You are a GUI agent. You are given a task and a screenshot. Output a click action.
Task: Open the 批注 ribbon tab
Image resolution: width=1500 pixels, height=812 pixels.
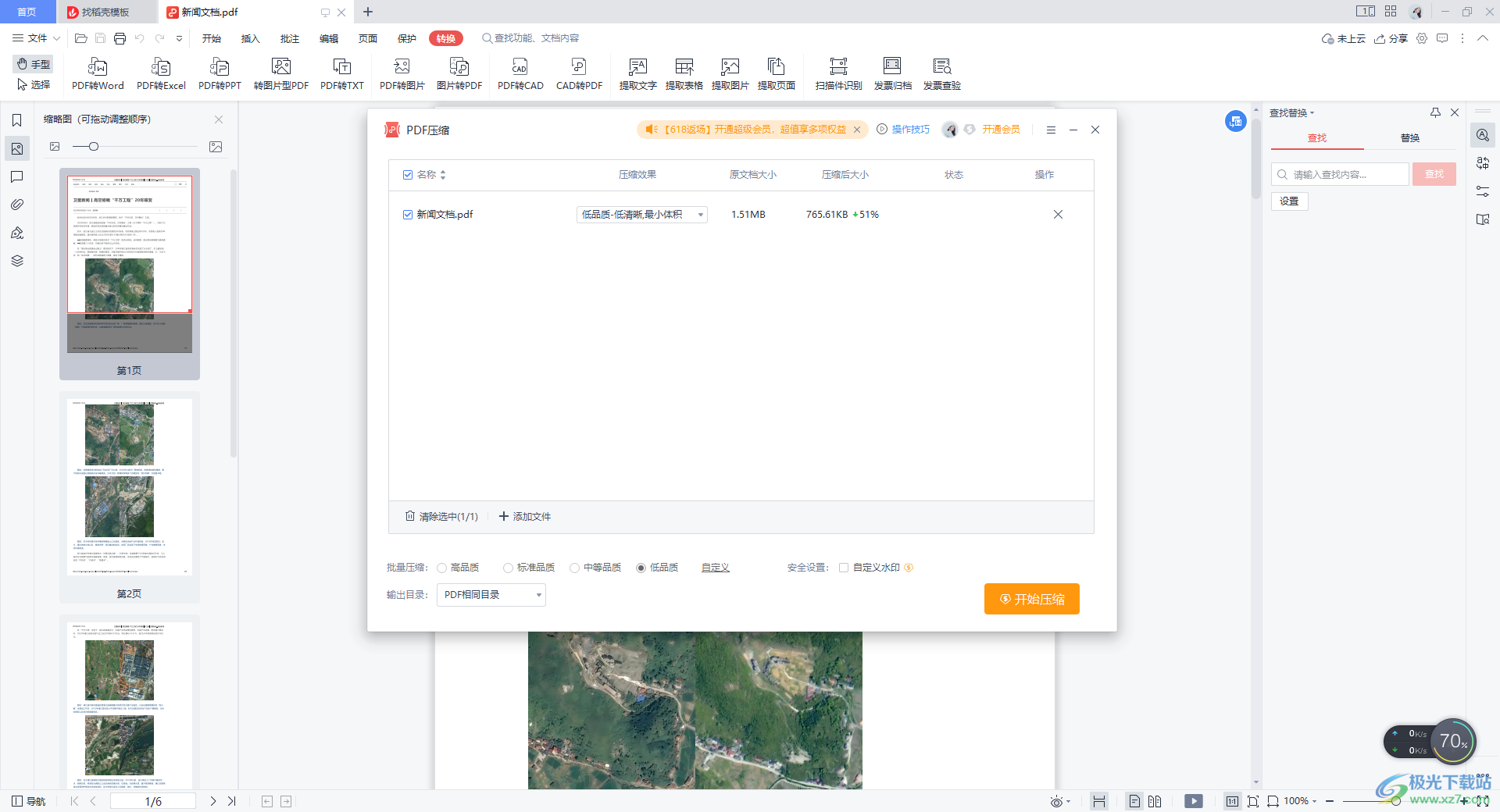(290, 38)
